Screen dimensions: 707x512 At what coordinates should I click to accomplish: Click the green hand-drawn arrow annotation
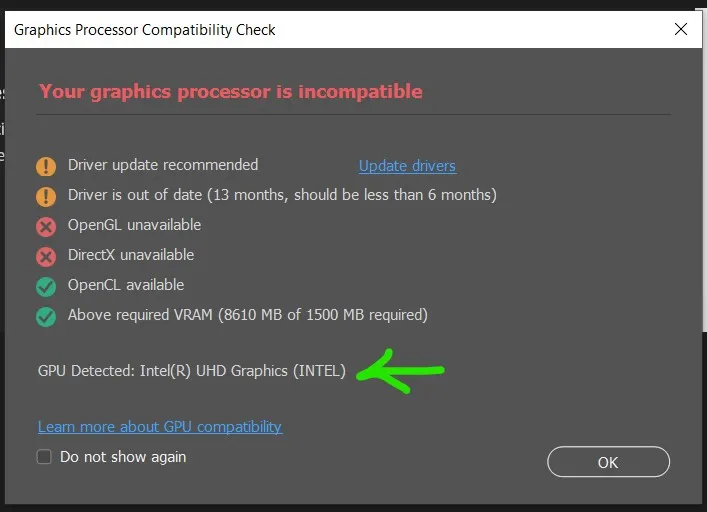pyautogui.click(x=401, y=371)
